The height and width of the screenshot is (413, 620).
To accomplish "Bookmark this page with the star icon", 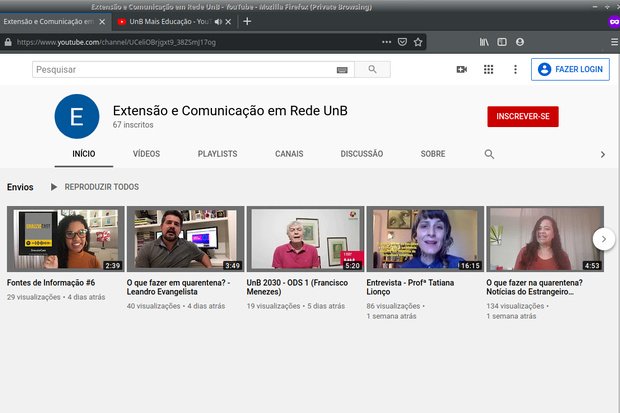I will (x=418, y=42).
